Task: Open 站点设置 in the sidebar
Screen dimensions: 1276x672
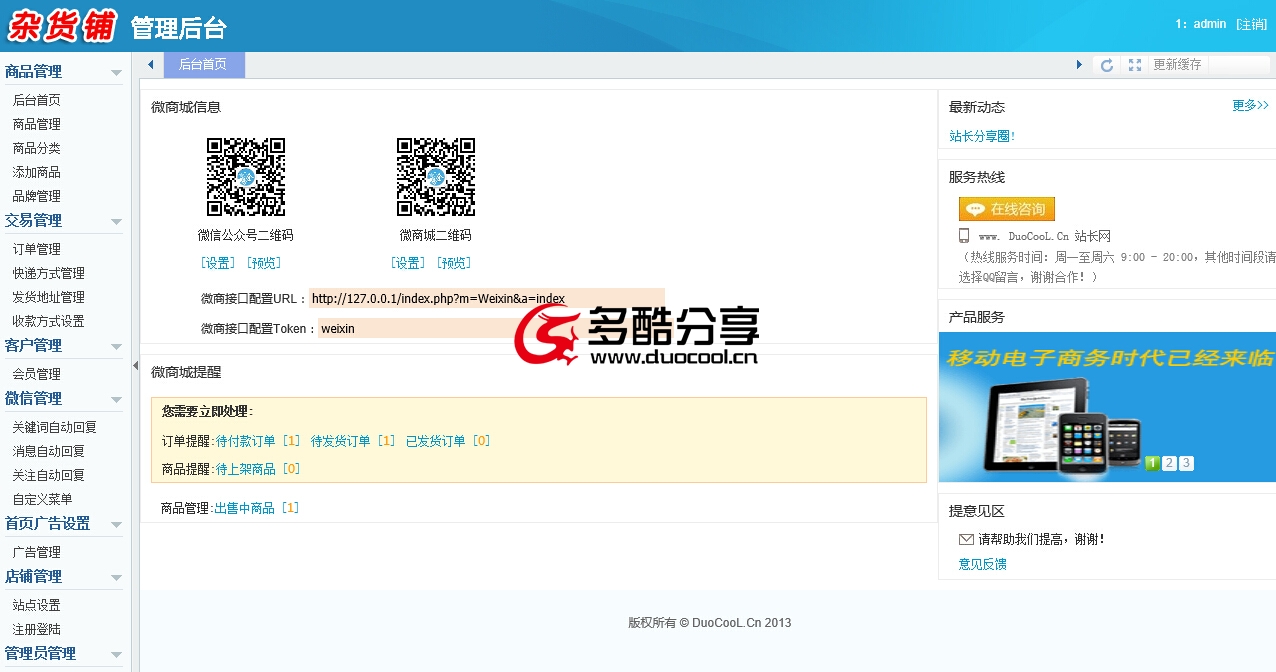Action: click(x=36, y=605)
